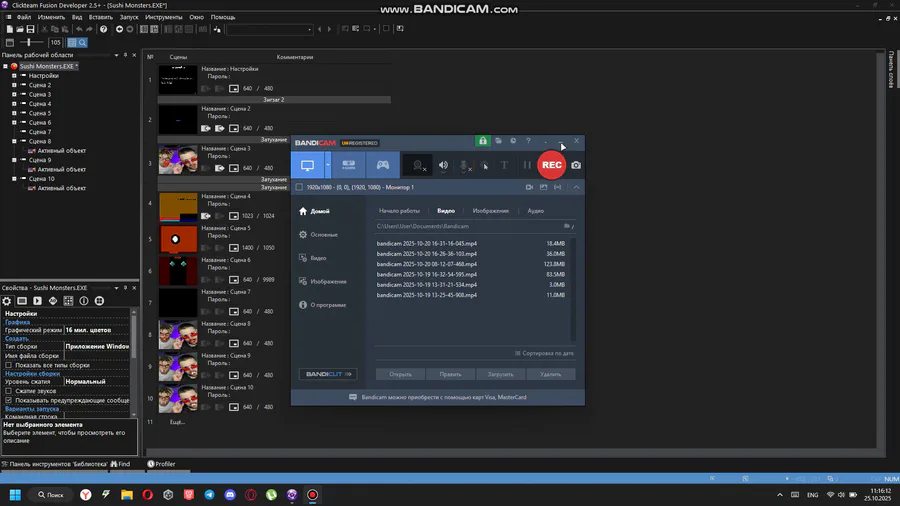Open О программе in Bandicam sidebar
The width and height of the screenshot is (900, 506).
point(323,305)
